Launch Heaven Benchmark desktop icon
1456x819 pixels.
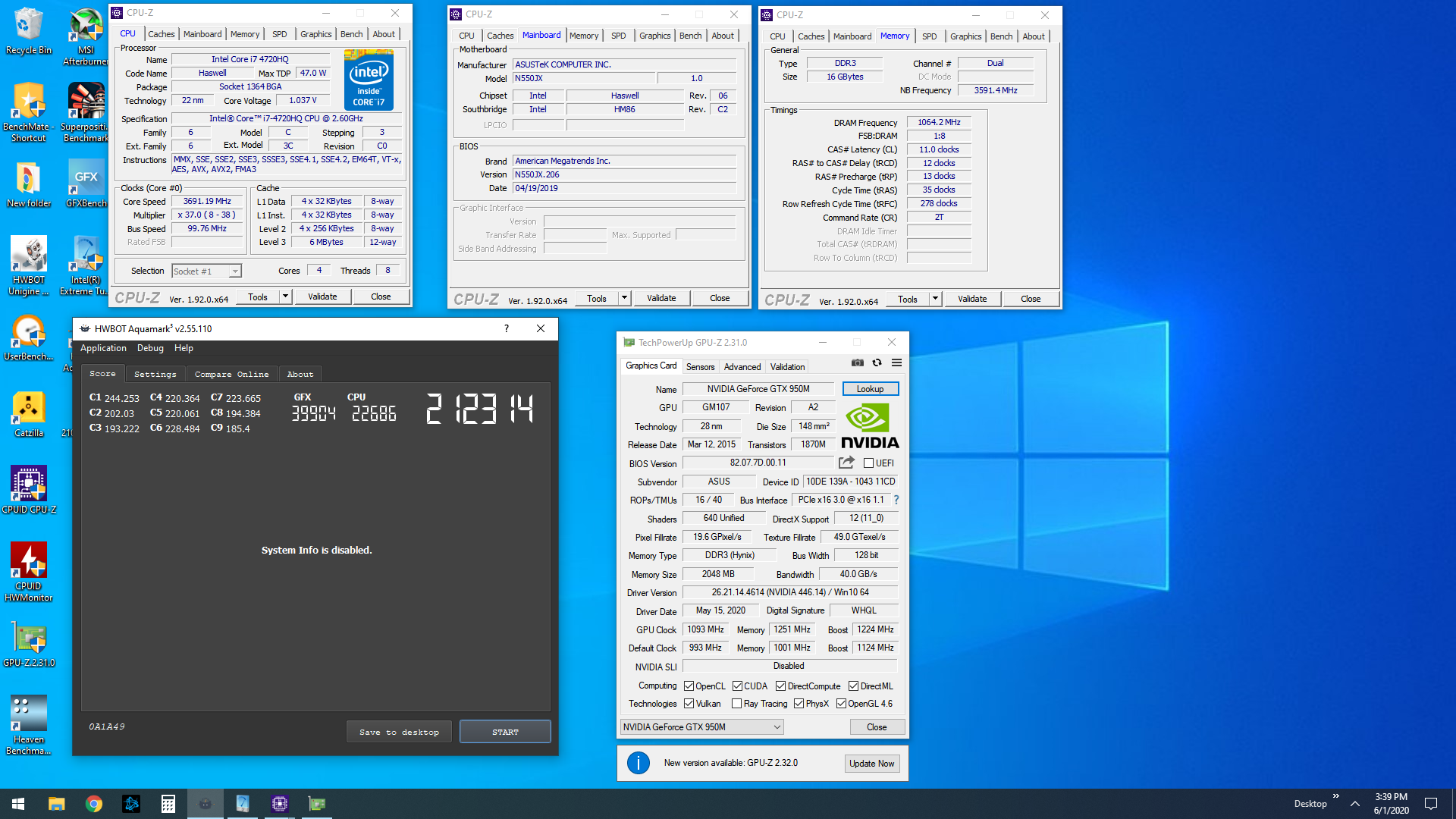tap(29, 725)
